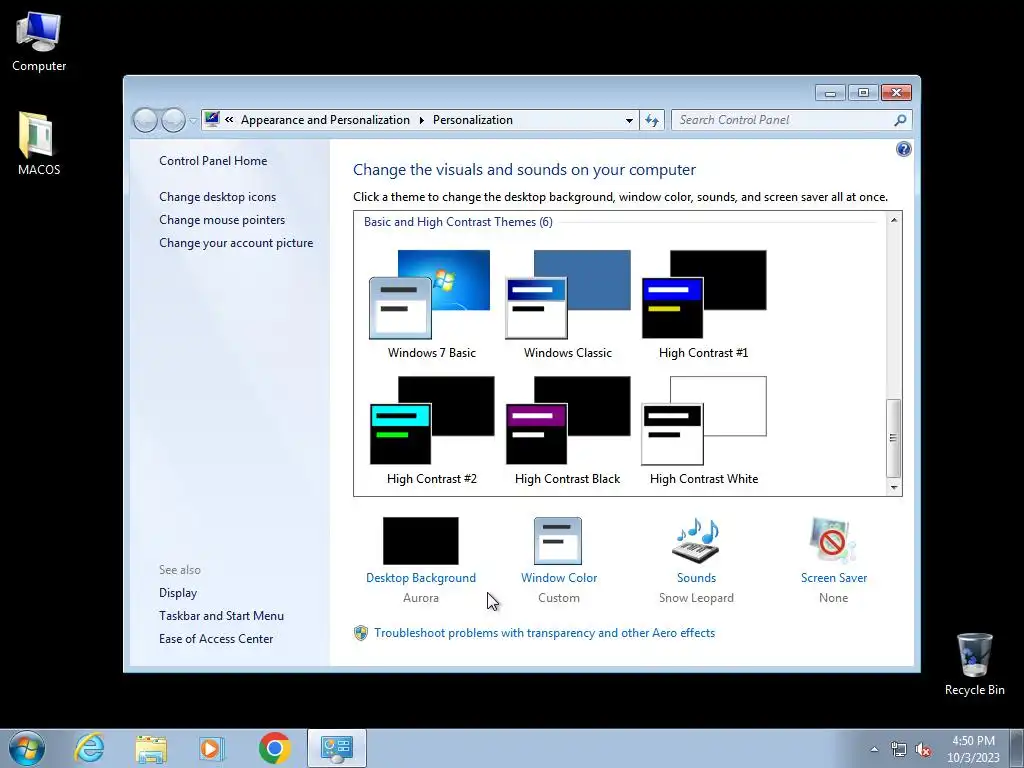Screen dimensions: 1024x768
Task: Click the network tray icon
Action: click(899, 749)
